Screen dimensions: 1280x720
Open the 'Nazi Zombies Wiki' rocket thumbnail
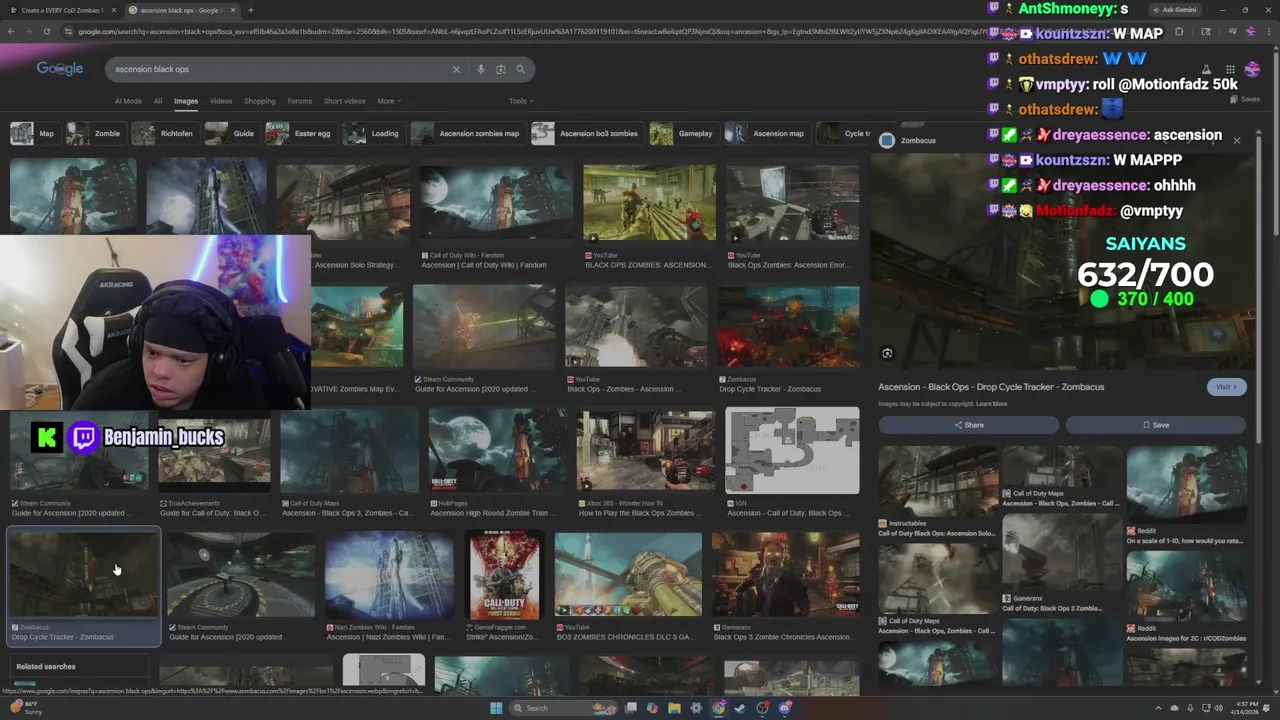(x=389, y=575)
